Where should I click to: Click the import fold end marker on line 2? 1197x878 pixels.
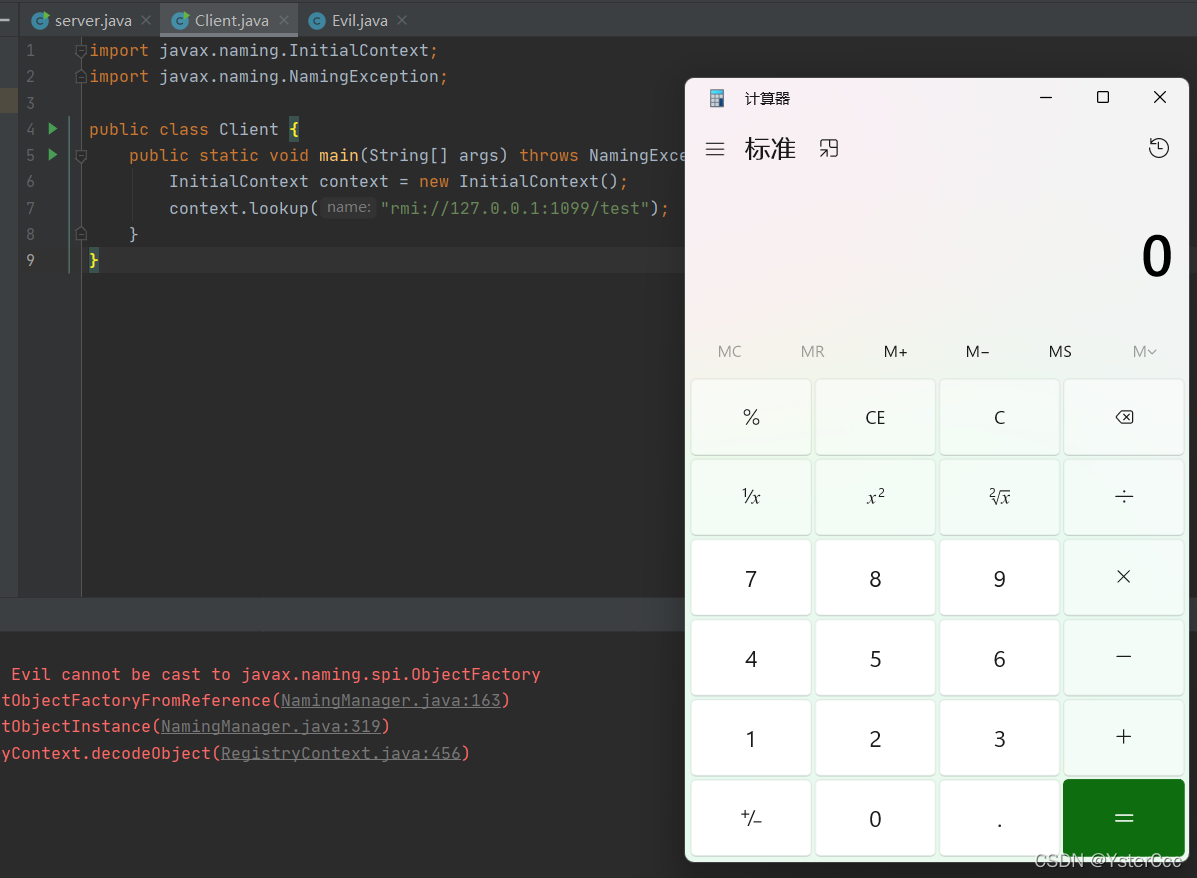click(81, 76)
